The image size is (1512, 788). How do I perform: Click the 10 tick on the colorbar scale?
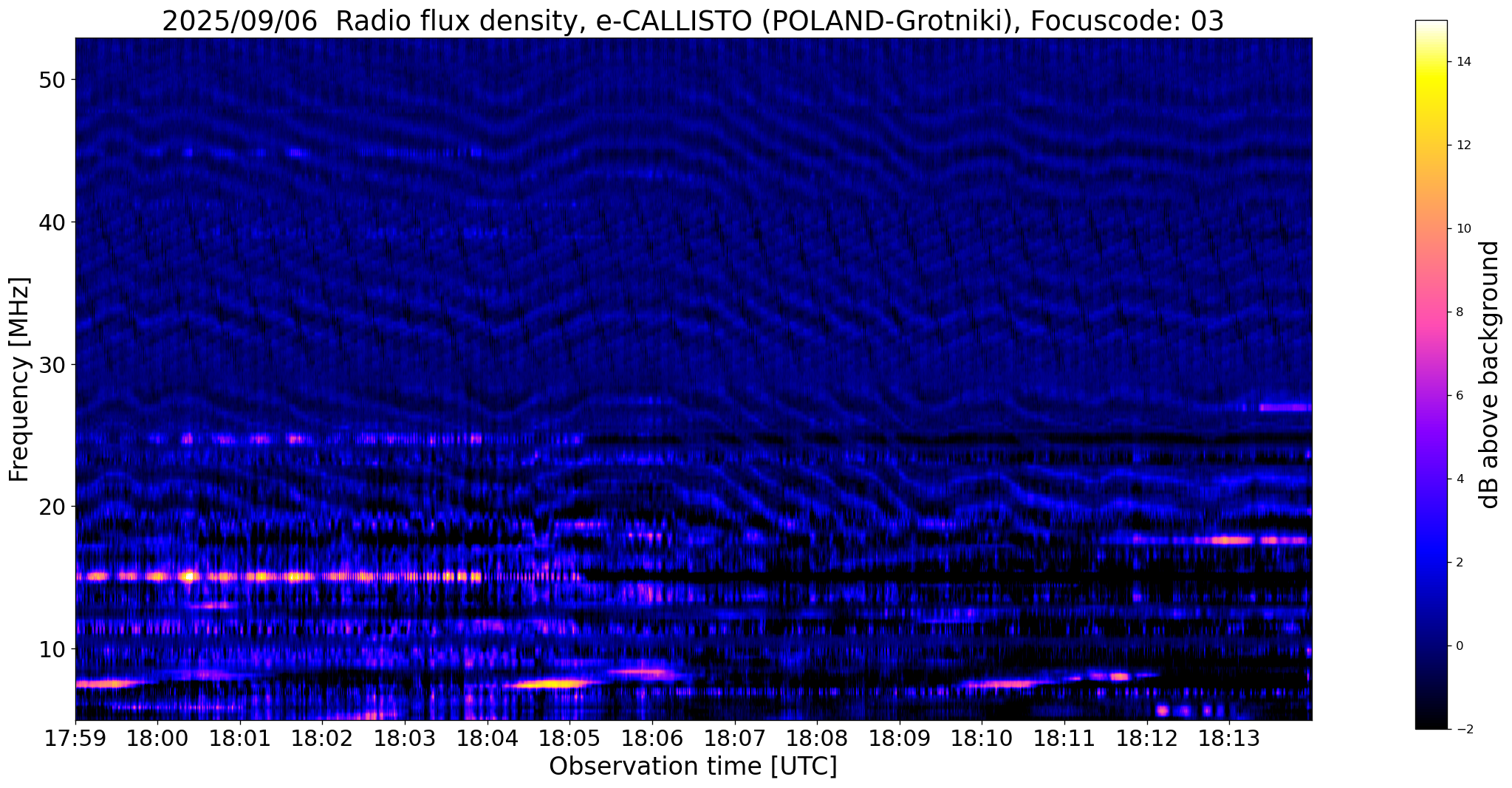tap(1463, 229)
